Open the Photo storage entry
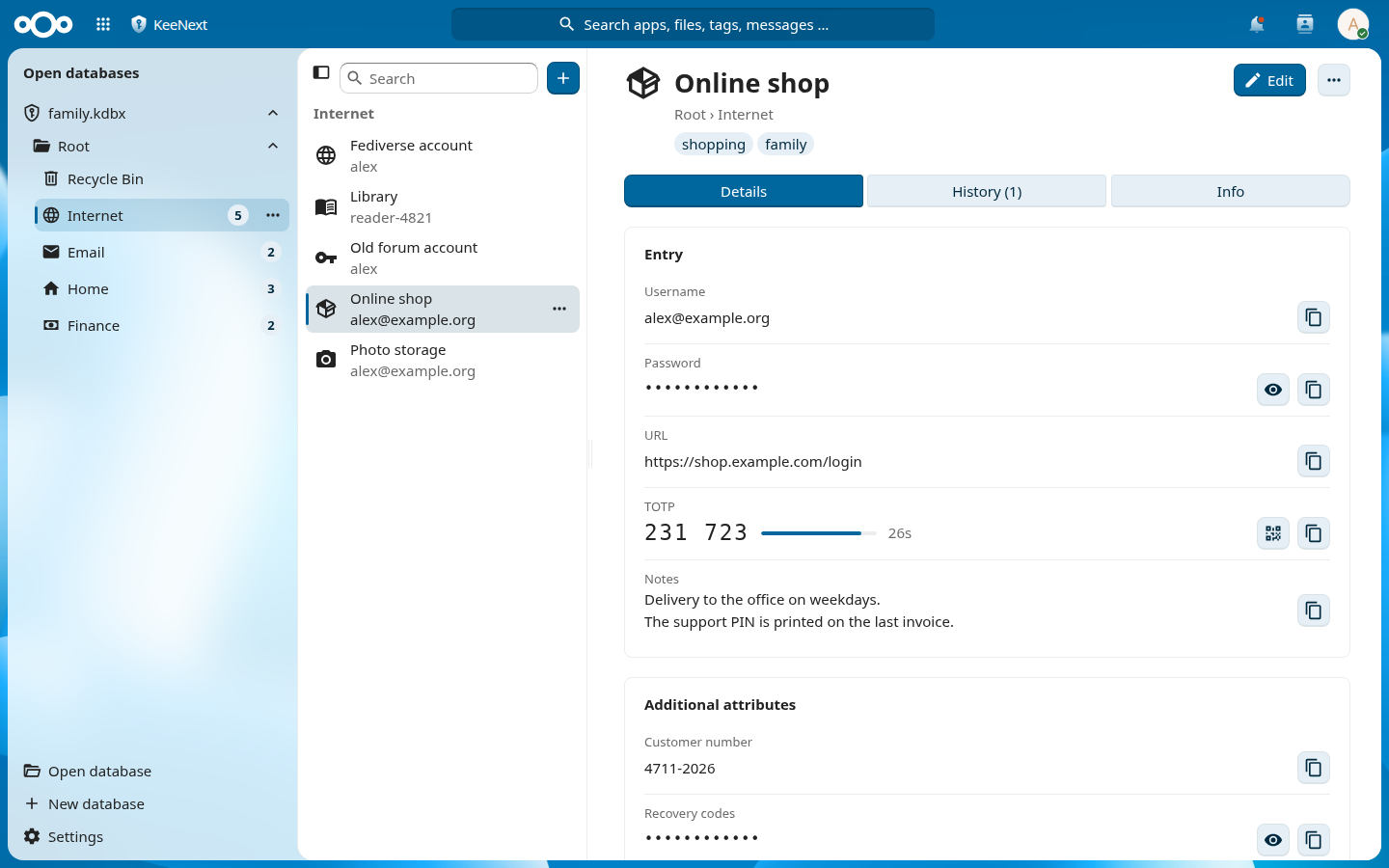The image size is (1389, 868). coord(443,360)
